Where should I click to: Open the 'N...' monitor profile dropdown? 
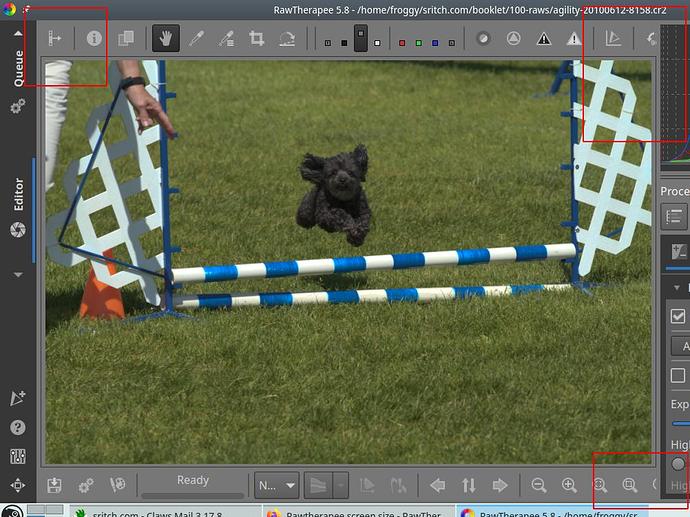click(x=277, y=486)
